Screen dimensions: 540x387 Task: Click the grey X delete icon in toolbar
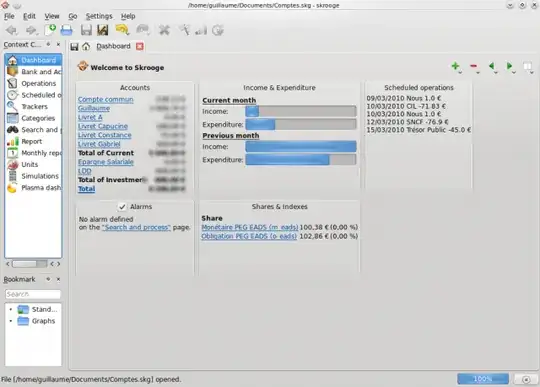click(164, 30)
